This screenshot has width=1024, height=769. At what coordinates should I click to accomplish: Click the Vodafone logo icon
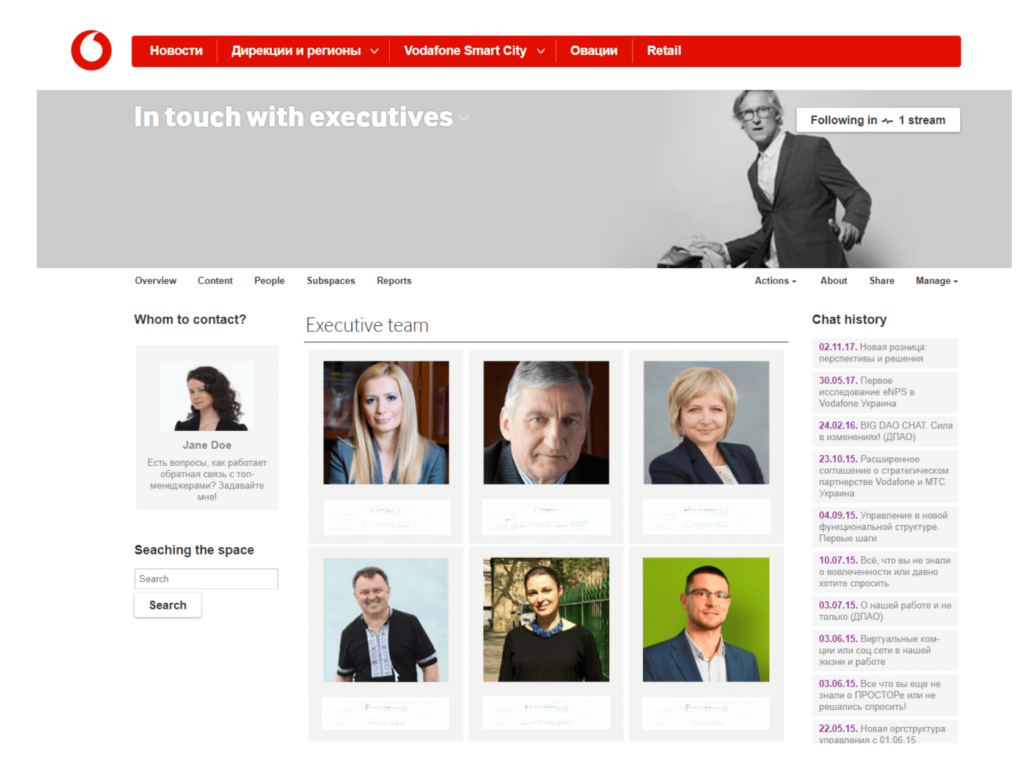click(91, 50)
